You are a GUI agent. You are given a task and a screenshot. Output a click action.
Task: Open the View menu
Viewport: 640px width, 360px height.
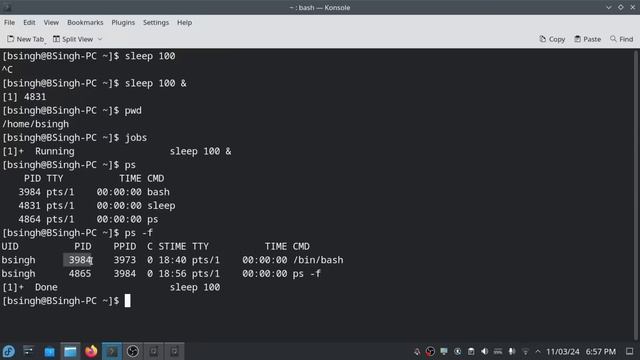(51, 22)
